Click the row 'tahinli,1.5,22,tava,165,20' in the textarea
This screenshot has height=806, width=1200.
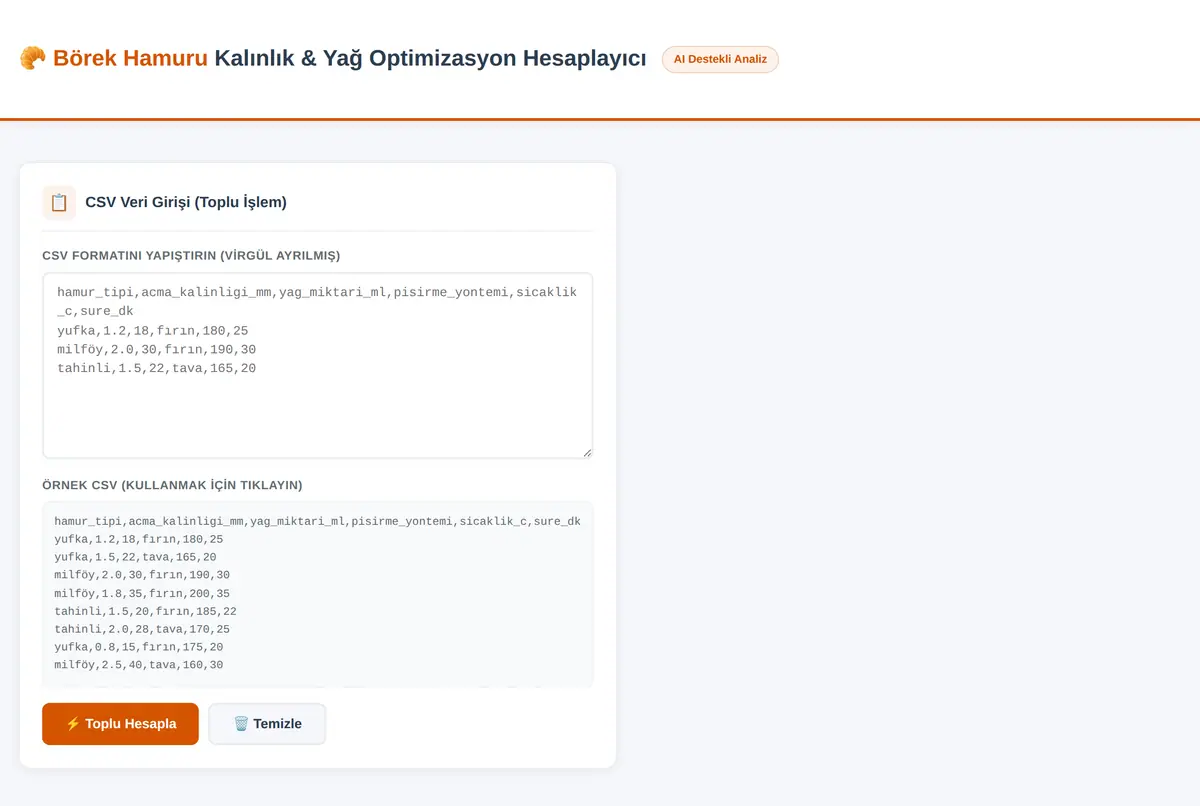pyautogui.click(x=157, y=368)
